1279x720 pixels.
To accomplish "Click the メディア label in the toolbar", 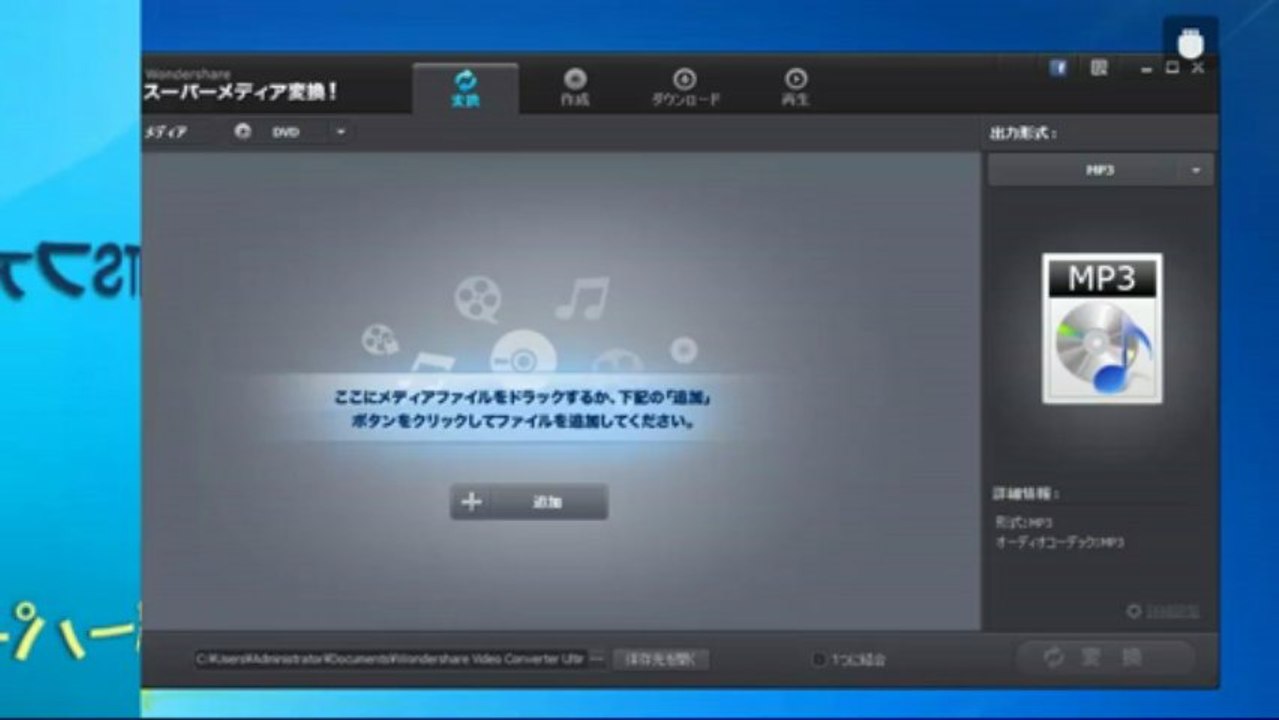I will tap(166, 132).
